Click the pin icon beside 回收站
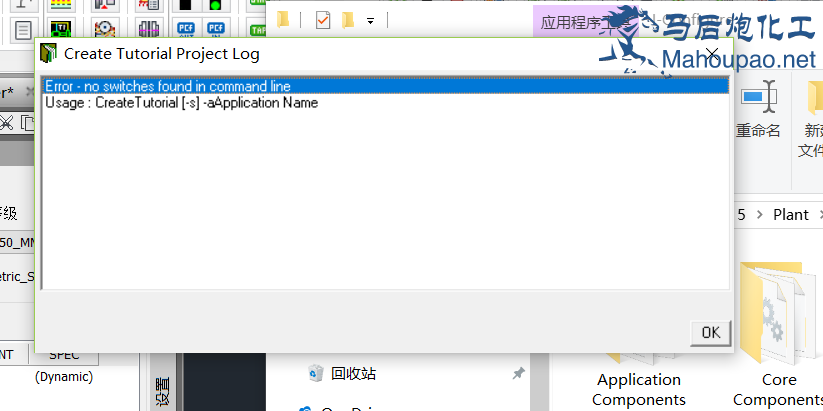 click(518, 373)
